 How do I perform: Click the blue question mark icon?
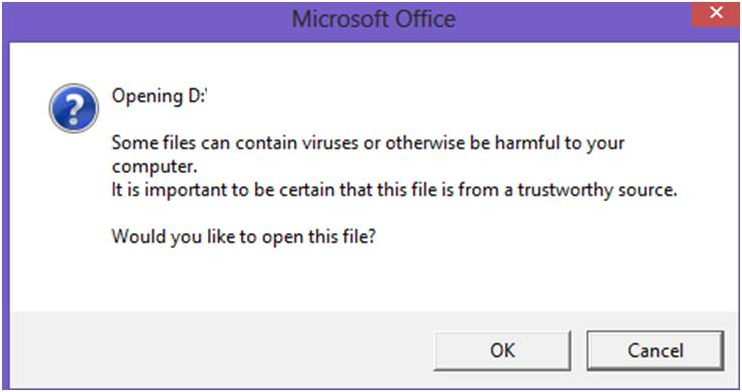(74, 108)
